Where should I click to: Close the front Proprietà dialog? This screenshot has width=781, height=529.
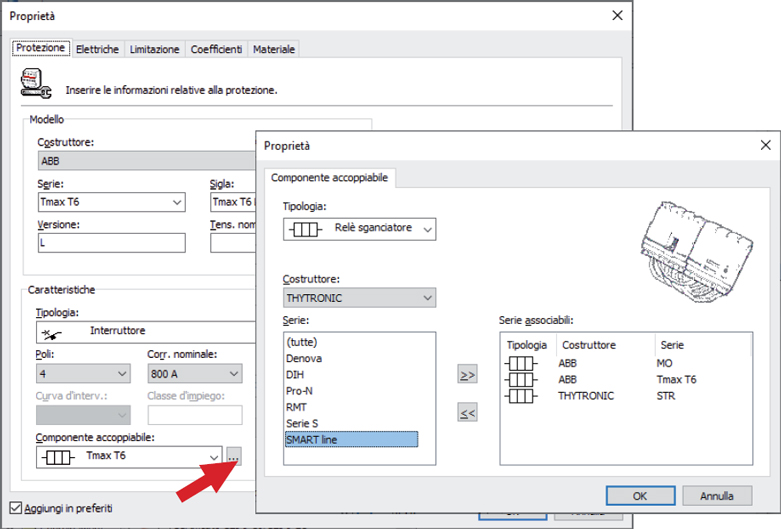coord(766,145)
